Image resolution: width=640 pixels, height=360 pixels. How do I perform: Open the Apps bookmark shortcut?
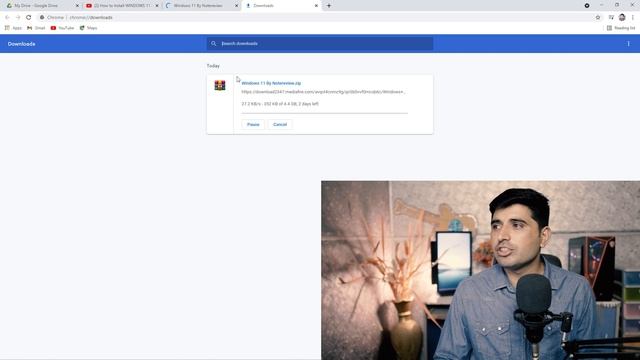point(13,28)
